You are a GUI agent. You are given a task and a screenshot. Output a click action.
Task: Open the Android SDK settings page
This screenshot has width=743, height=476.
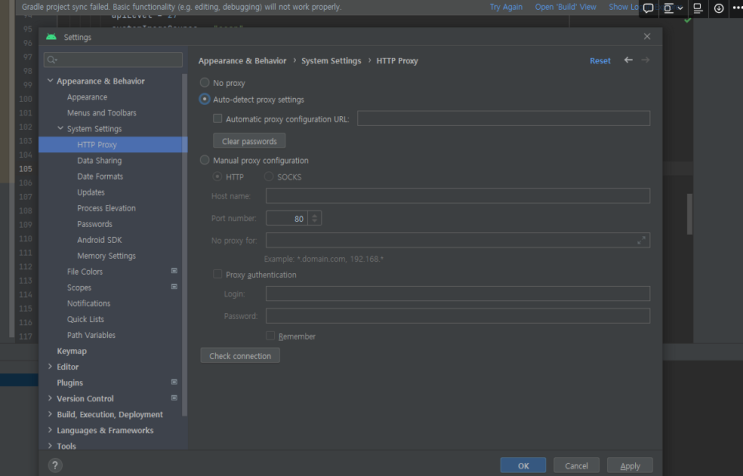101,240
